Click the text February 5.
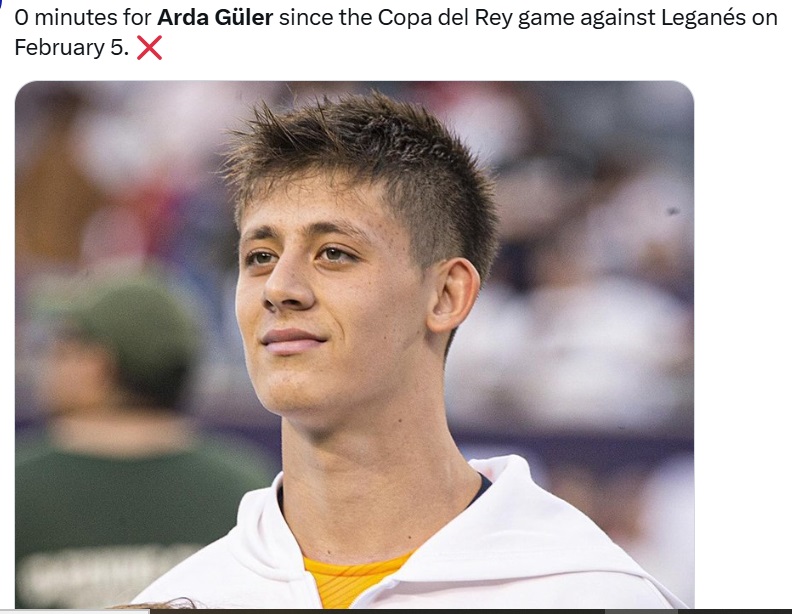 72,48
